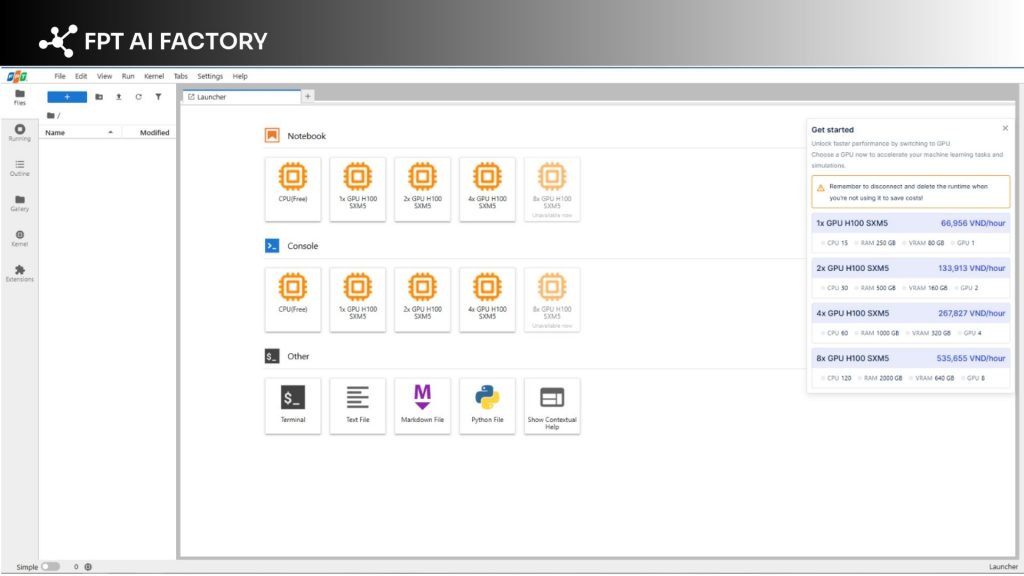Open the Extensions sidebar panel
1024x576 pixels.
coord(20,273)
